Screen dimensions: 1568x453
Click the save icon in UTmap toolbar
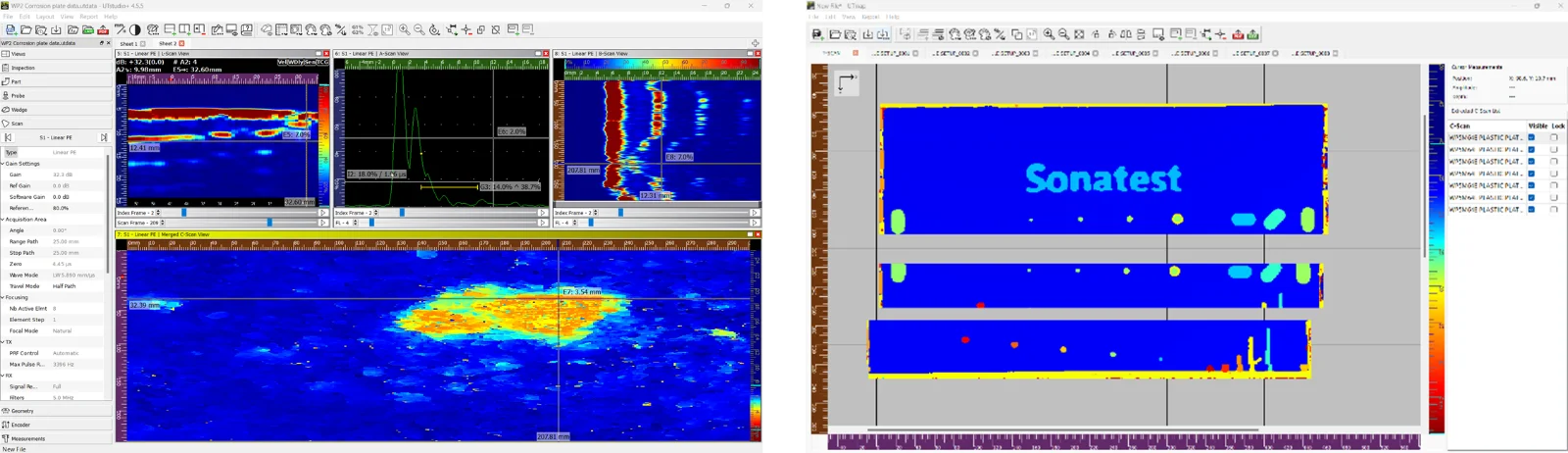click(x=817, y=34)
